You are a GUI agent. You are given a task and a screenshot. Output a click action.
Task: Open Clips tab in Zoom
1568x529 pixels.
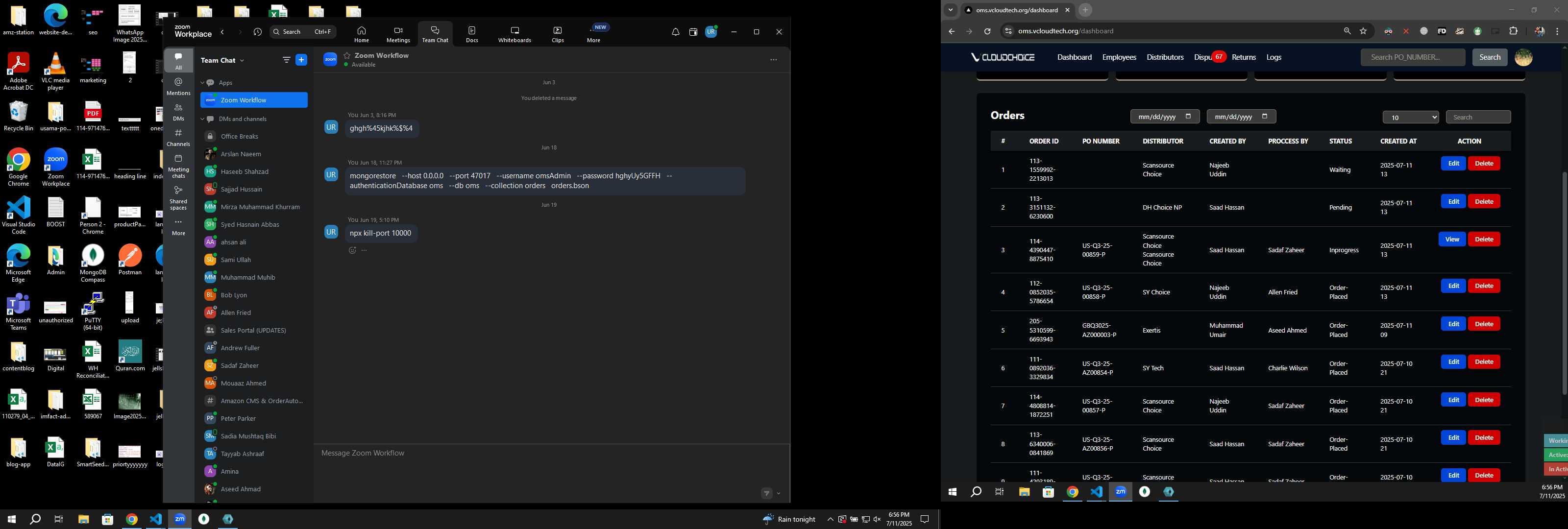[x=558, y=34]
